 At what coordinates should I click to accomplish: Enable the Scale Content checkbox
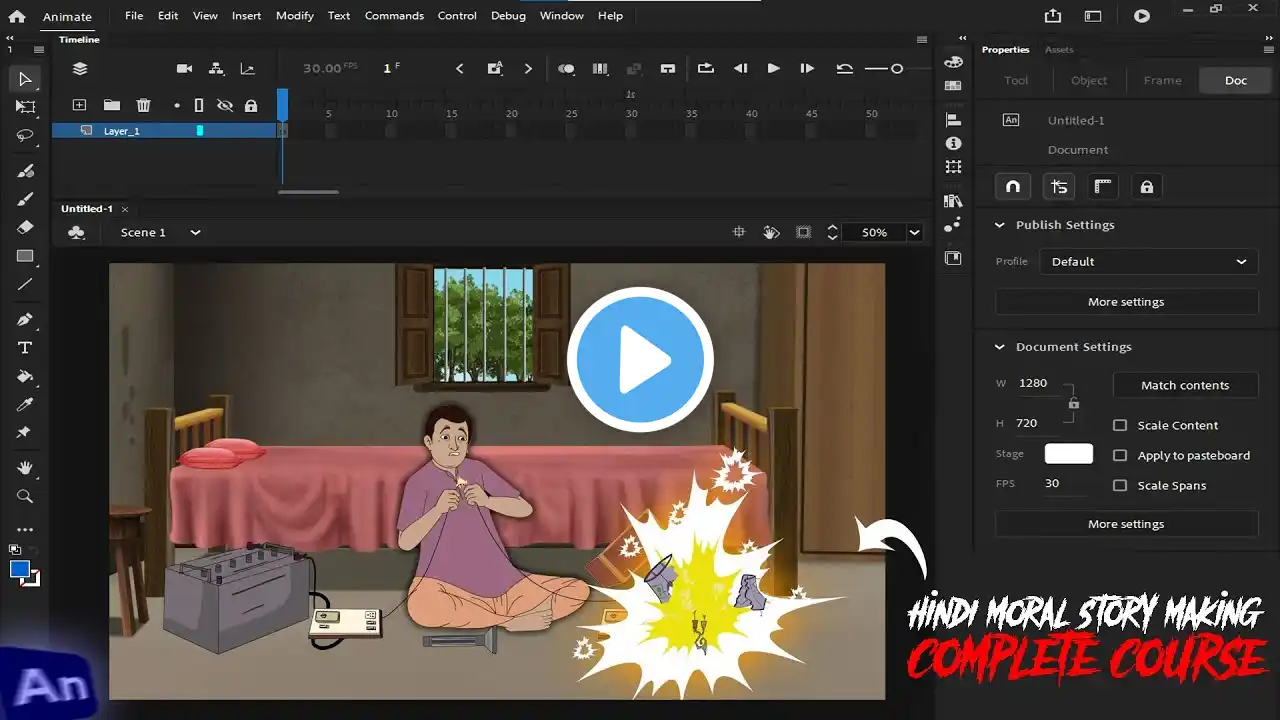(x=1120, y=425)
